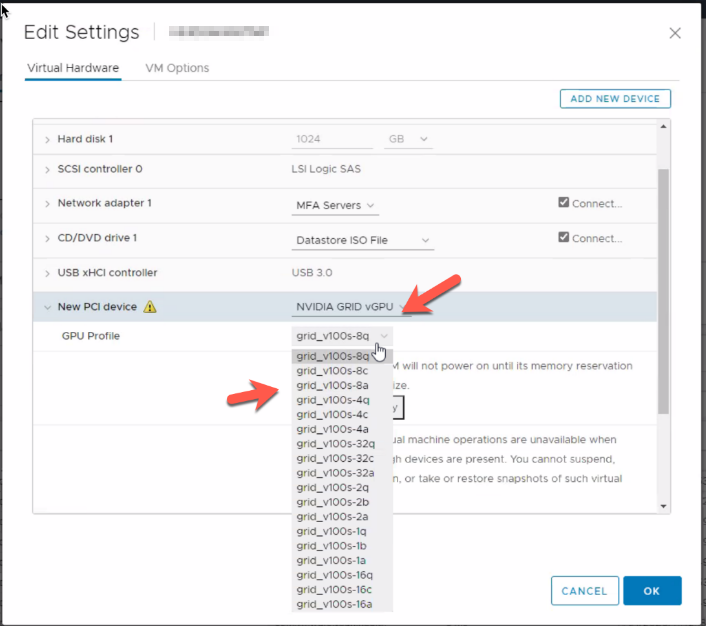This screenshot has width=706, height=627.
Task: Click the hardware list scroll up arrow
Action: click(x=663, y=126)
